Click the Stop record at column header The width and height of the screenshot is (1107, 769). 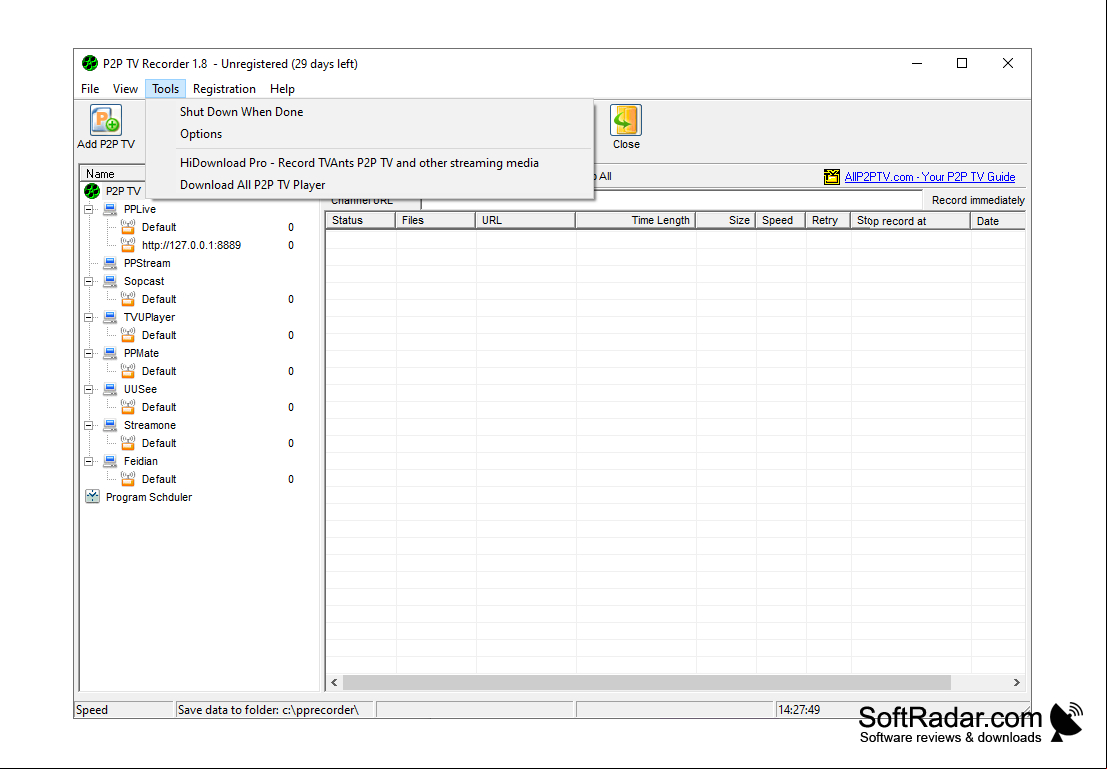click(911, 220)
